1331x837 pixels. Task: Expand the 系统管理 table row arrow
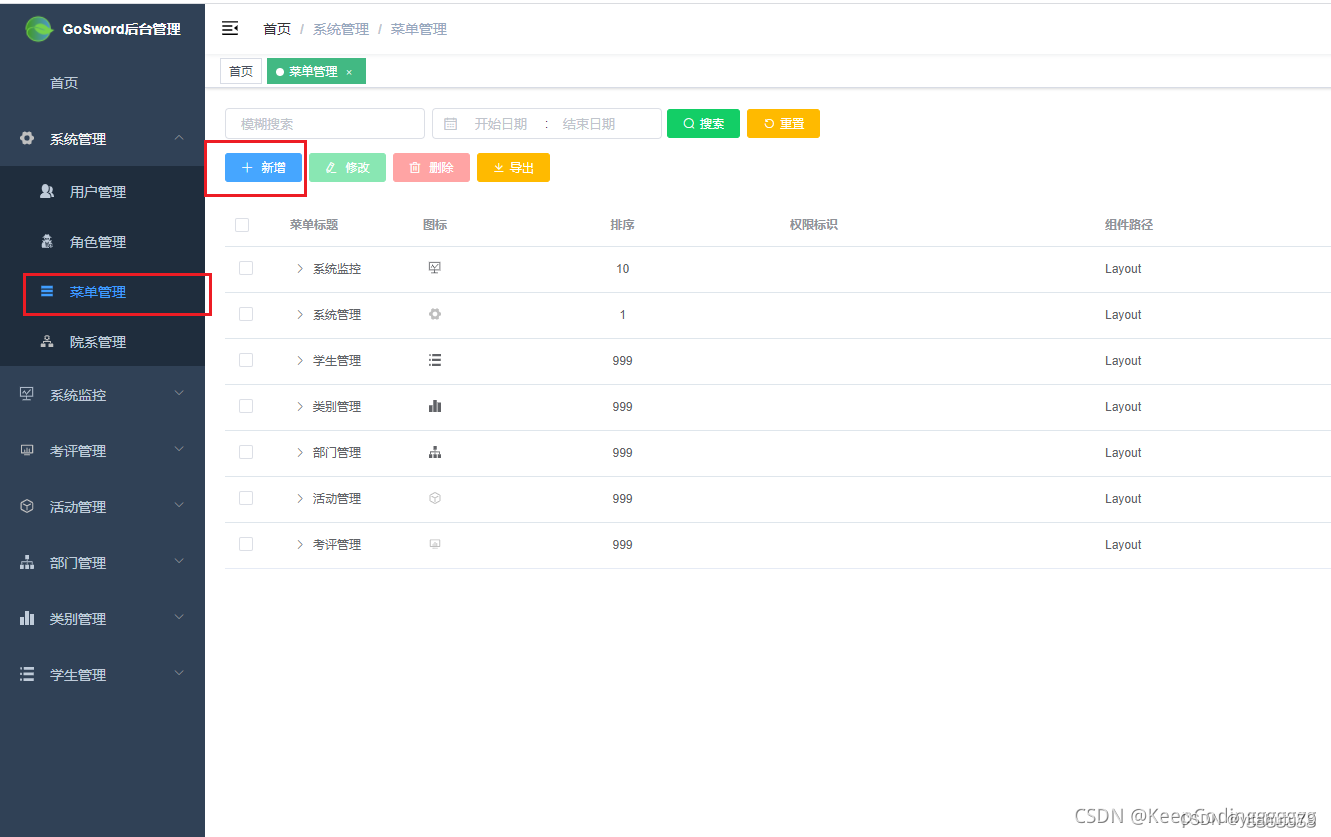(x=299, y=314)
